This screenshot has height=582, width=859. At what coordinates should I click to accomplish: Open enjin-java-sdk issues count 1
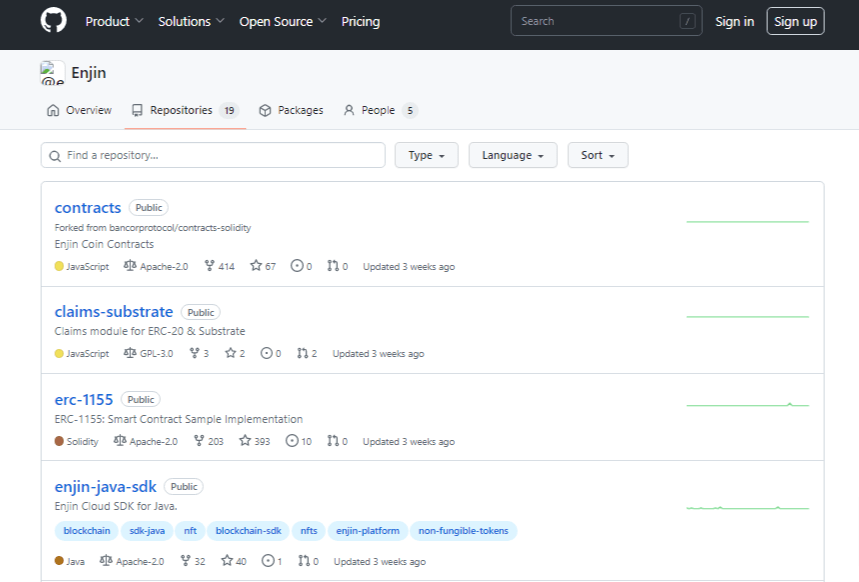272,561
